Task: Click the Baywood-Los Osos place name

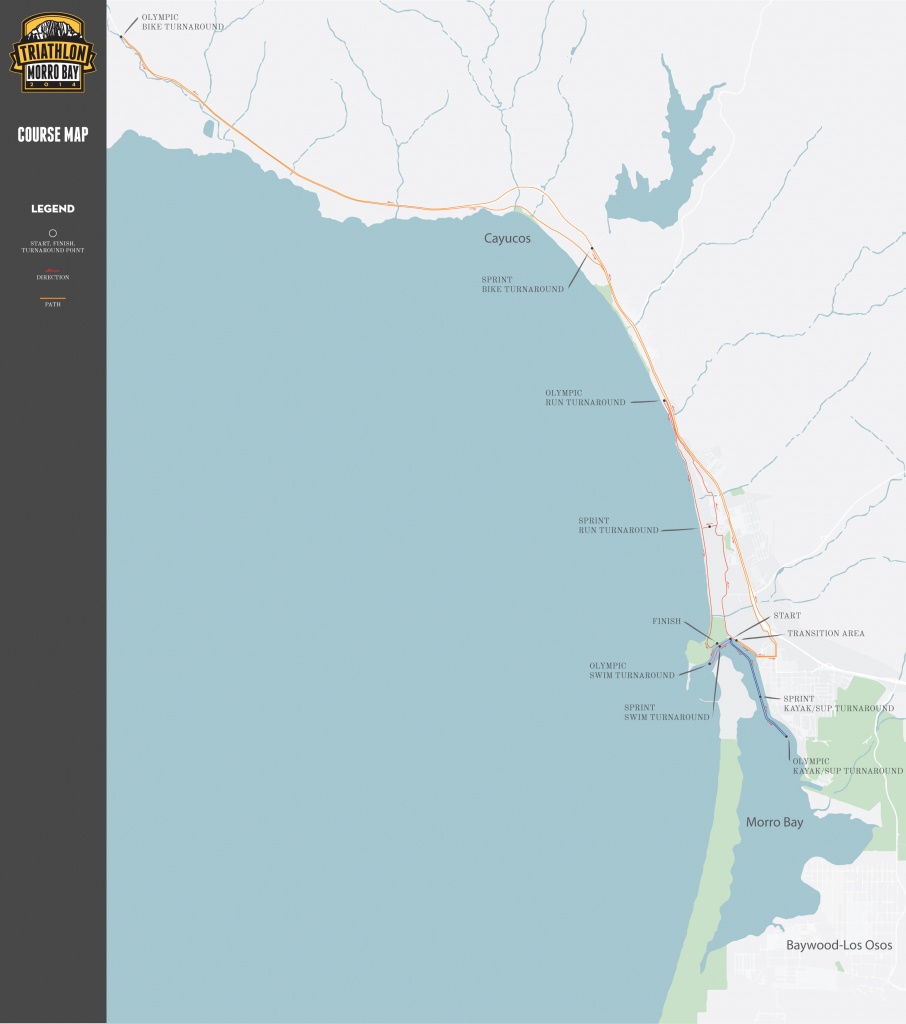Action: point(838,945)
